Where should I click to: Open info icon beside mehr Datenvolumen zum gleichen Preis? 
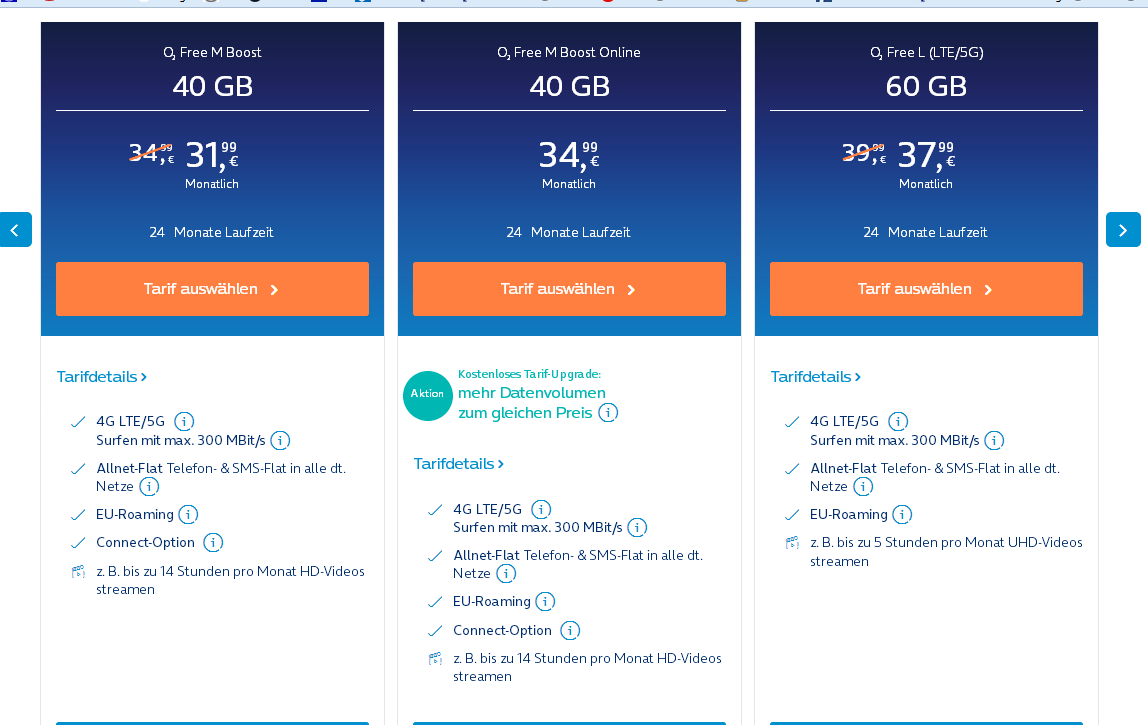608,412
